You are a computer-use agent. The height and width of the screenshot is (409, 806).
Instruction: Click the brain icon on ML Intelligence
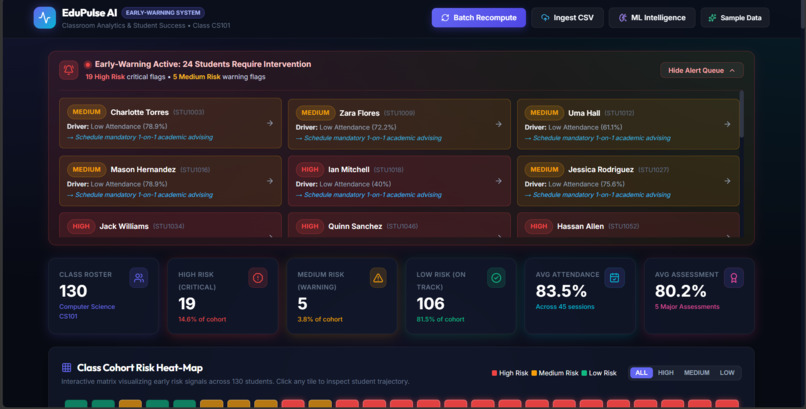coord(622,17)
